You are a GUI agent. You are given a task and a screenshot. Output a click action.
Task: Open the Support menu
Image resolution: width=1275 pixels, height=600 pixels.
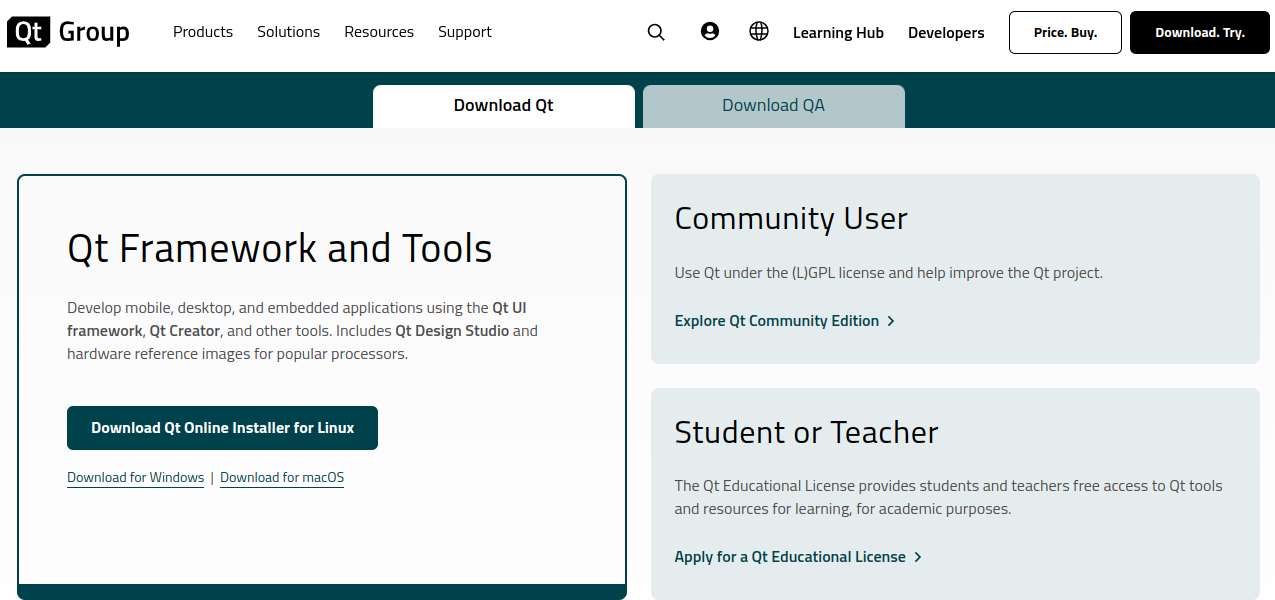click(x=465, y=32)
